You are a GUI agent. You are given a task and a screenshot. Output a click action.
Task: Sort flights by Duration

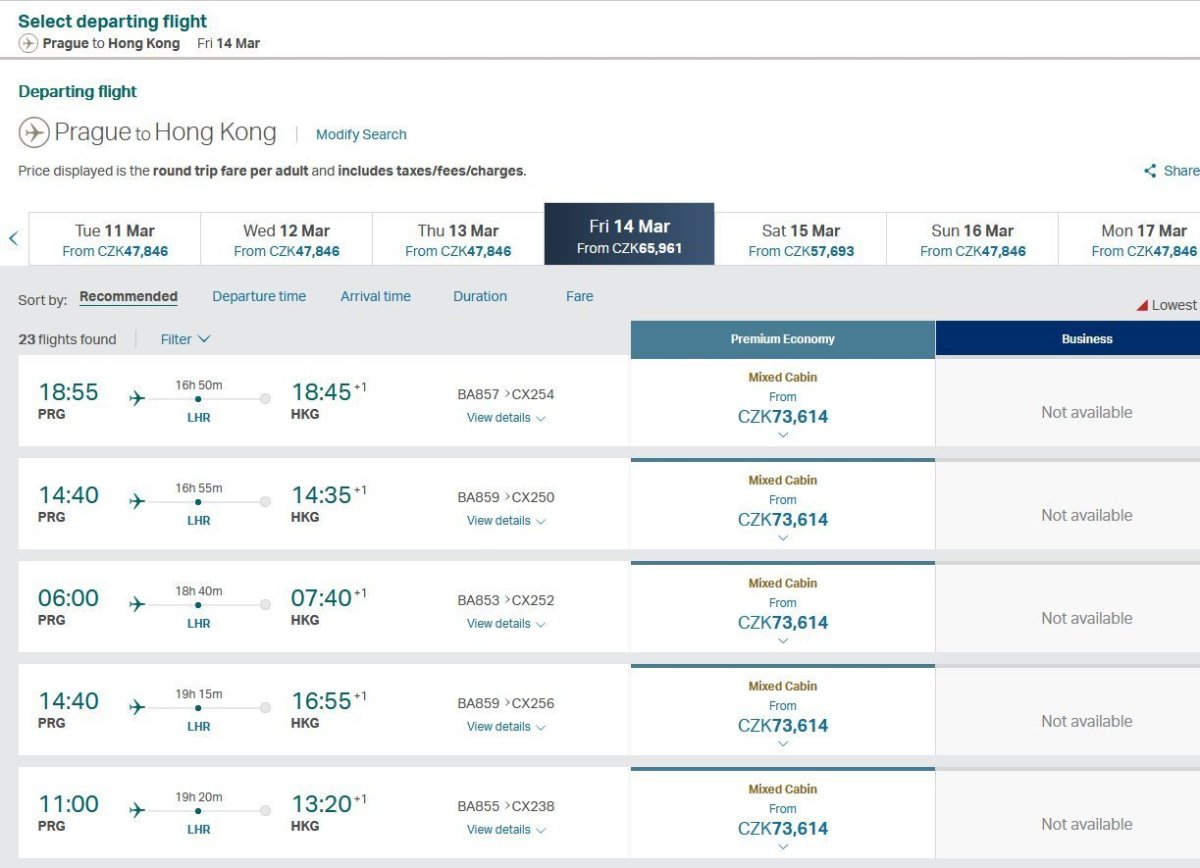pos(480,296)
